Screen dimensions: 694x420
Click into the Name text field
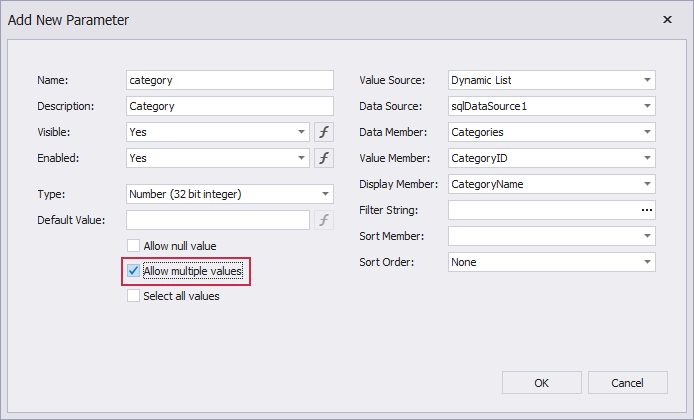pos(229,80)
